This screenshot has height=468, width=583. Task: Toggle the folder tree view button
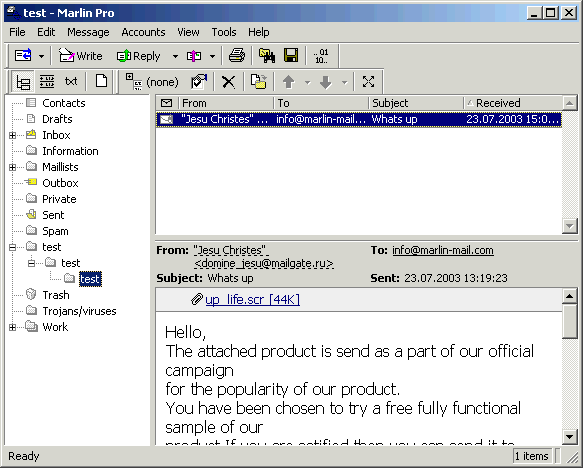[23, 82]
